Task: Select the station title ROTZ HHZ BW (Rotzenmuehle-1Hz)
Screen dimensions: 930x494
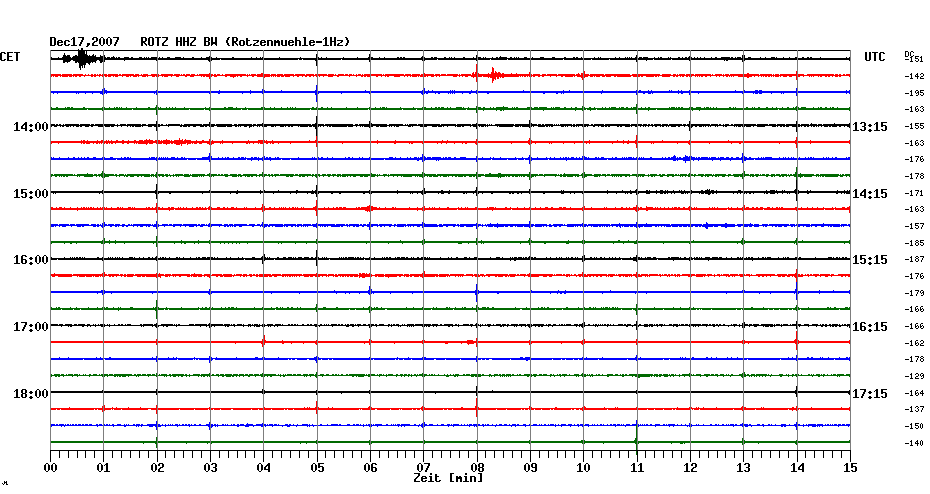Action: [x=245, y=42]
